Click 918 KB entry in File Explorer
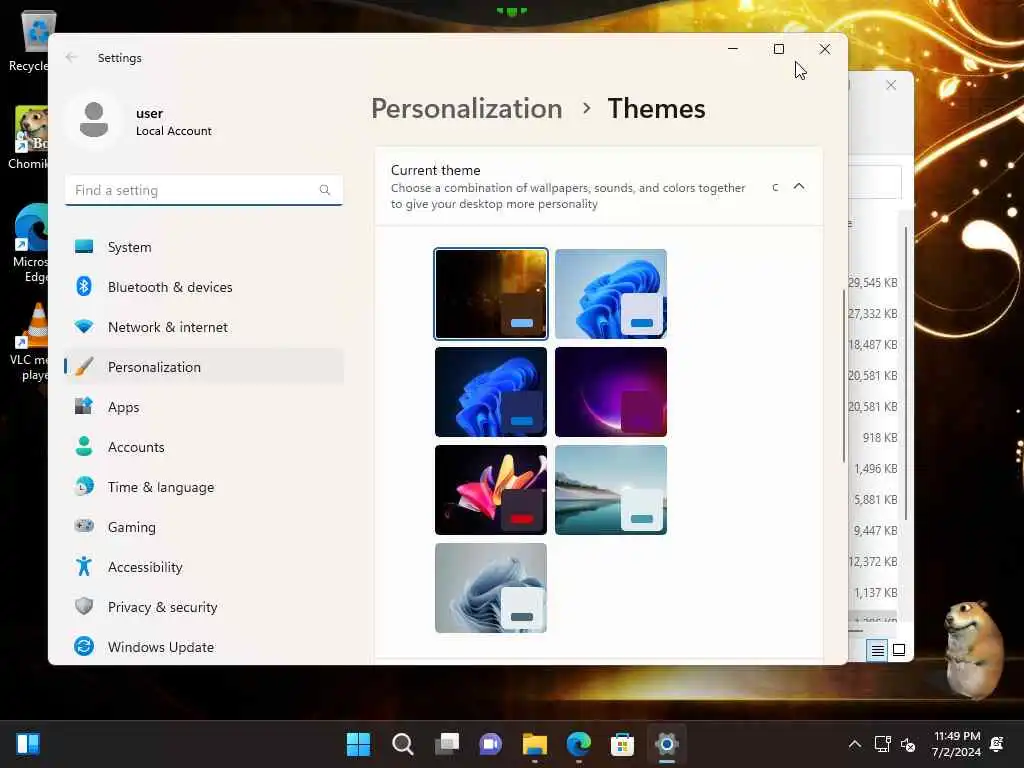The image size is (1024, 768). tap(880, 438)
